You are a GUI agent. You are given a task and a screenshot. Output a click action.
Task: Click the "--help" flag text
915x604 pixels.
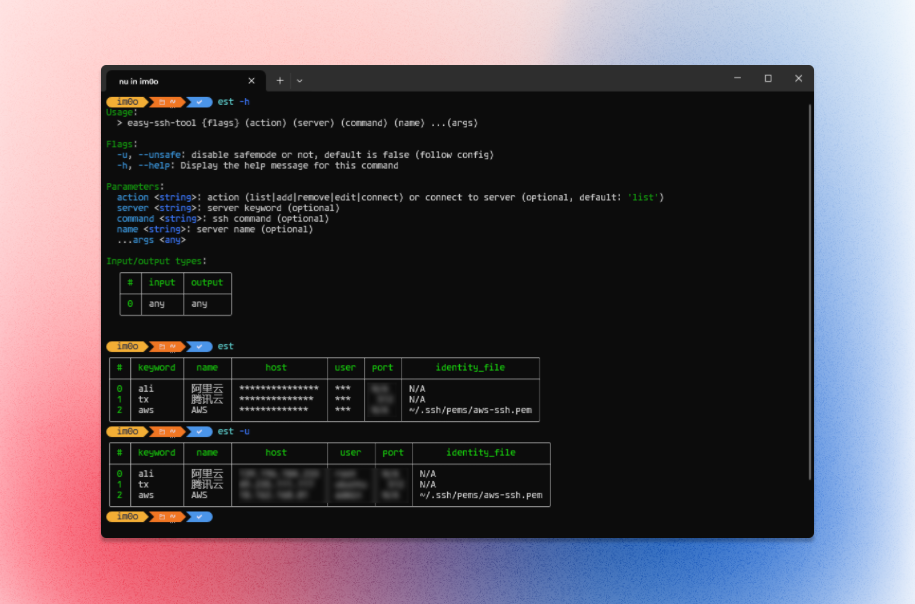154,166
